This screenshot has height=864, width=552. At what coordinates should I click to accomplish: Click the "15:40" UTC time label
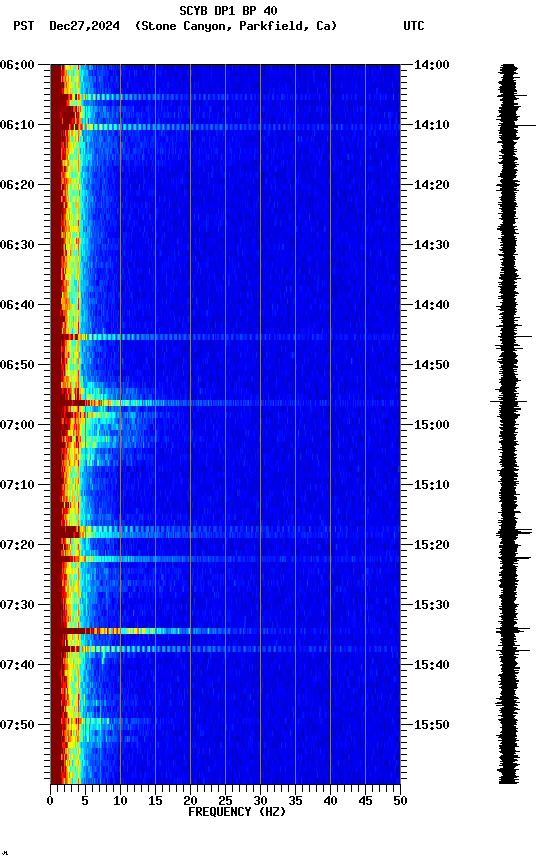[x=432, y=665]
